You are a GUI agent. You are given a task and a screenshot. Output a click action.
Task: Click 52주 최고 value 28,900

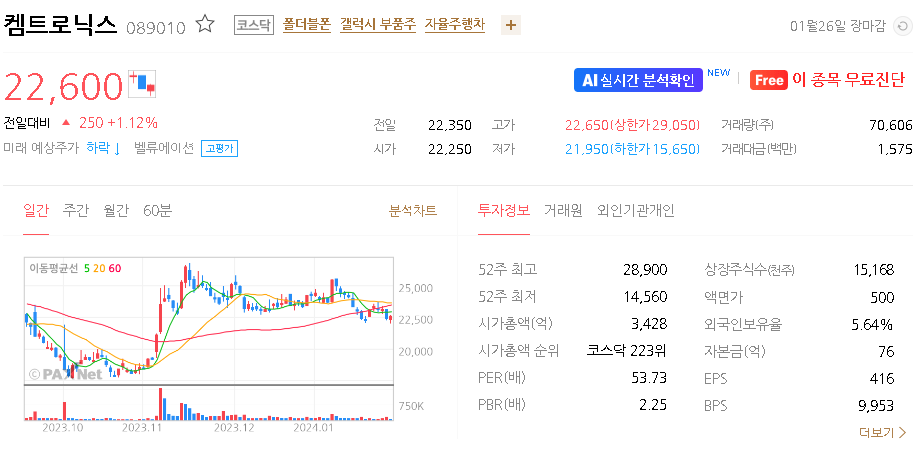click(645, 270)
